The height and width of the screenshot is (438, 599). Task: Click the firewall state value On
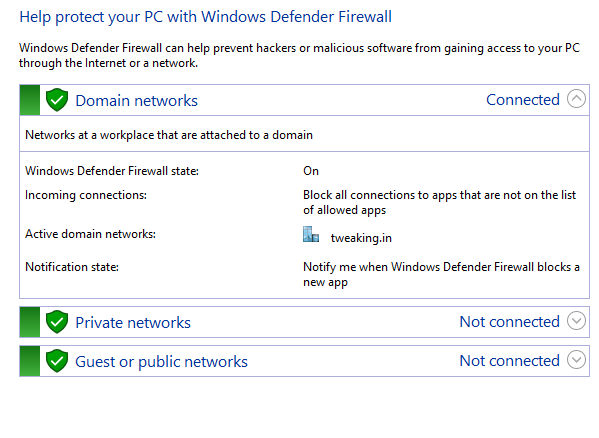(311, 171)
